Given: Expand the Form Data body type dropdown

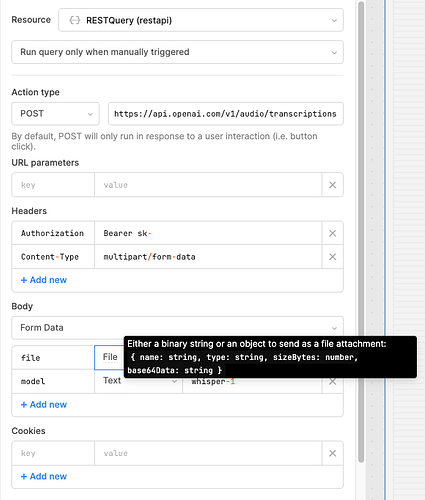Looking at the screenshot, I should point(177,328).
